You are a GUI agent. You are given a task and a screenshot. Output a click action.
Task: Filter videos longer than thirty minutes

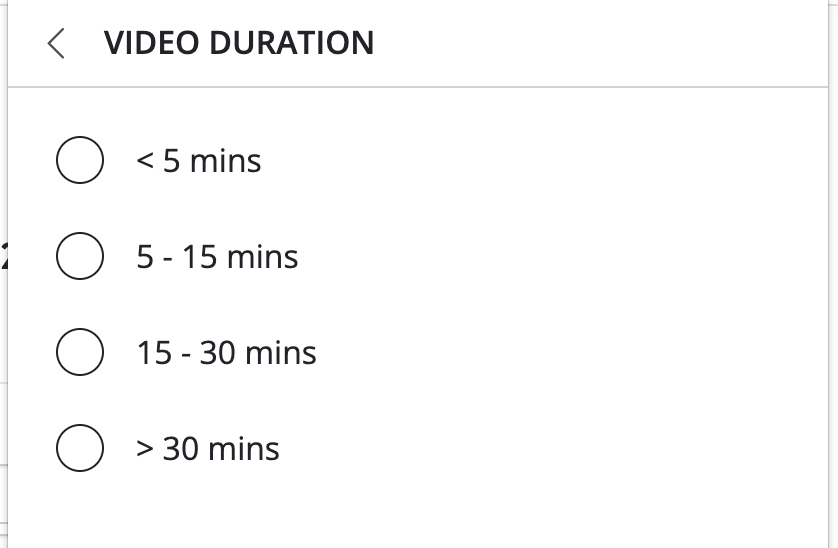click(80, 449)
